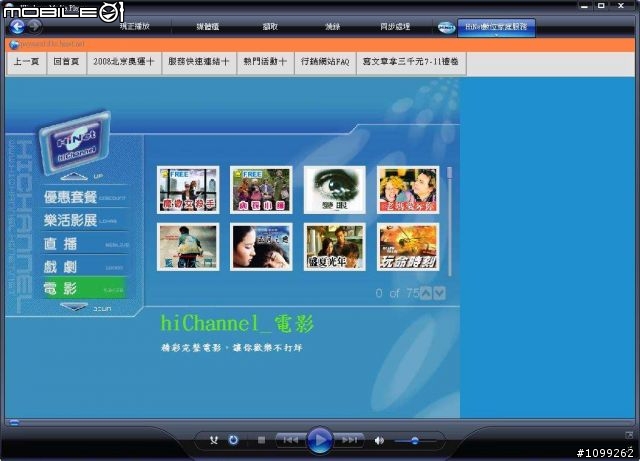
Task: Toggle repeat in the player controls
Action: pyautogui.click(x=233, y=440)
